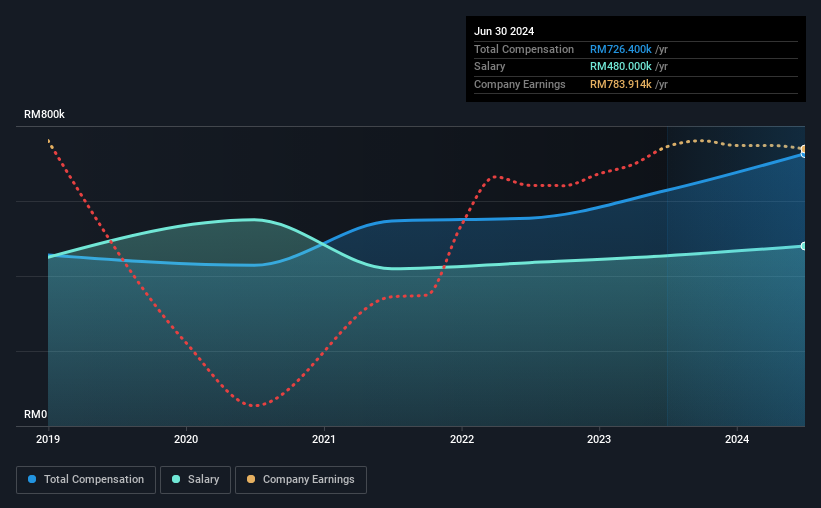Click the RM783.914k company earnings value

(x=620, y=84)
